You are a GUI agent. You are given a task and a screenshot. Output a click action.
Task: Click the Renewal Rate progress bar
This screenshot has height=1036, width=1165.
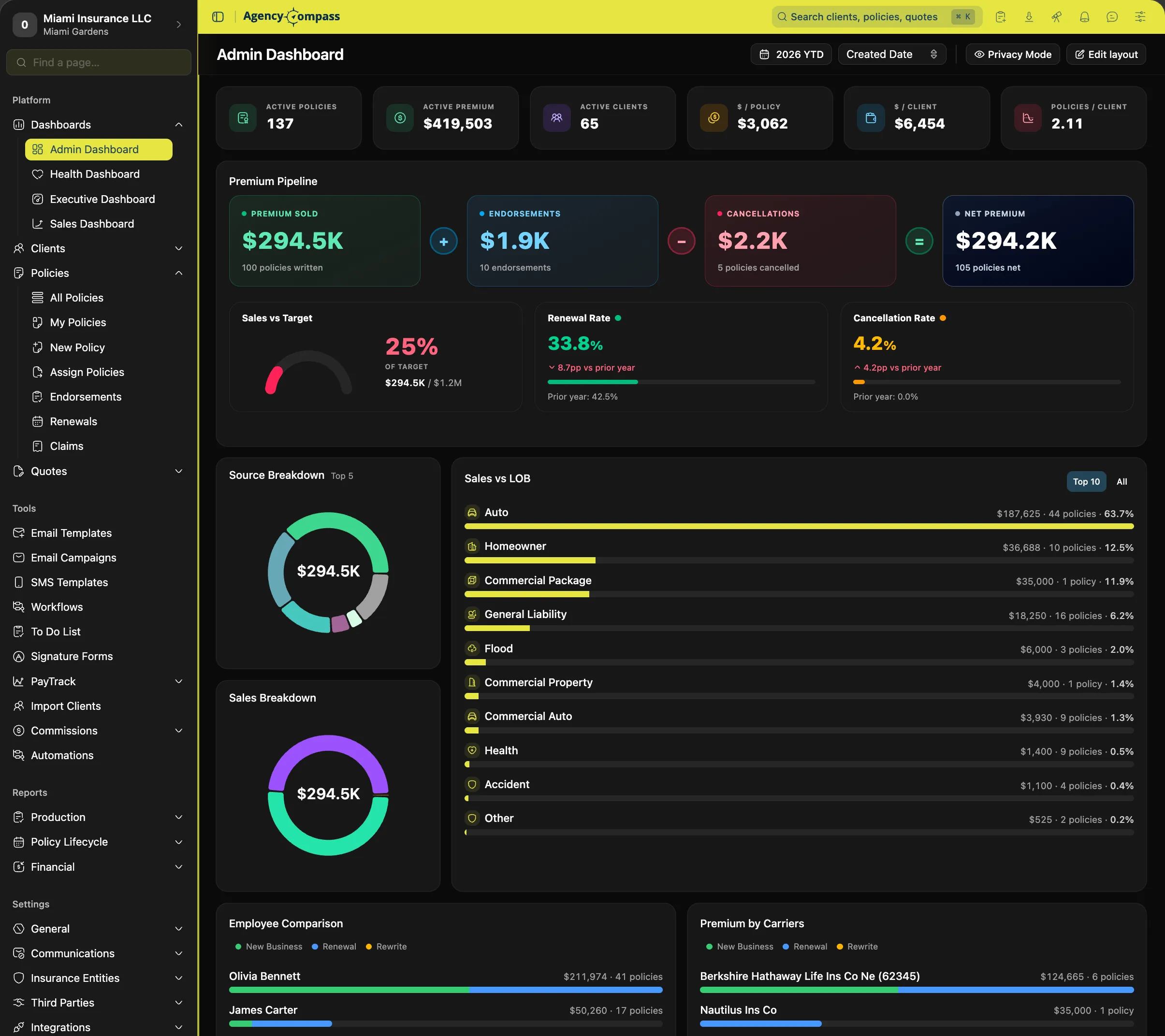tap(681, 382)
